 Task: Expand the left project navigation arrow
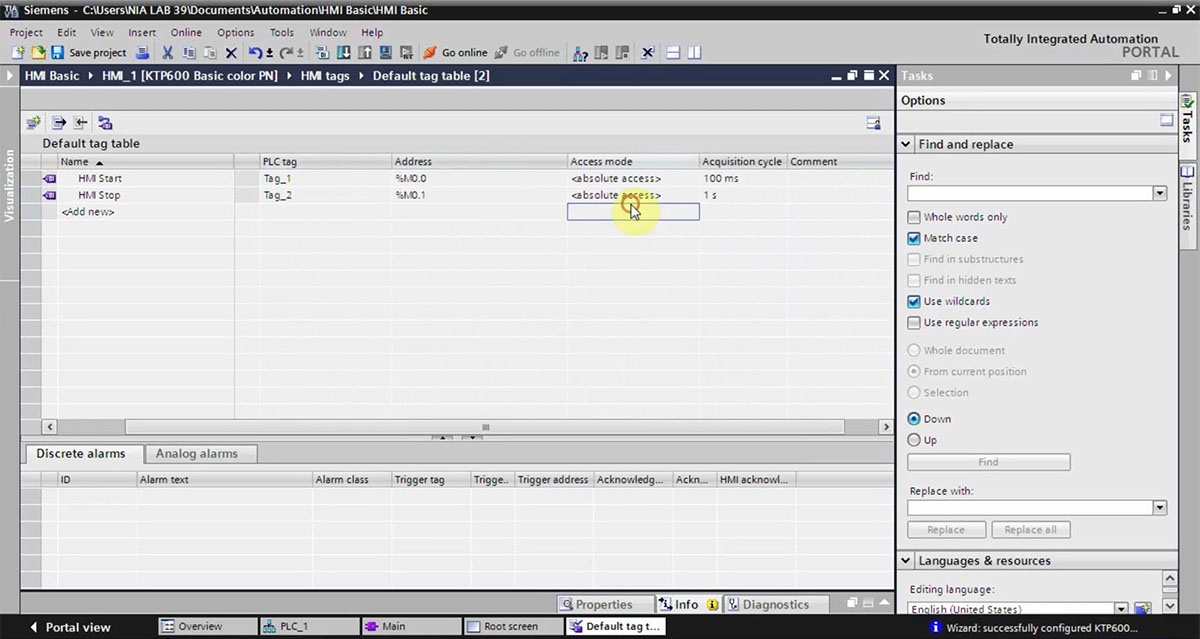click(9, 75)
